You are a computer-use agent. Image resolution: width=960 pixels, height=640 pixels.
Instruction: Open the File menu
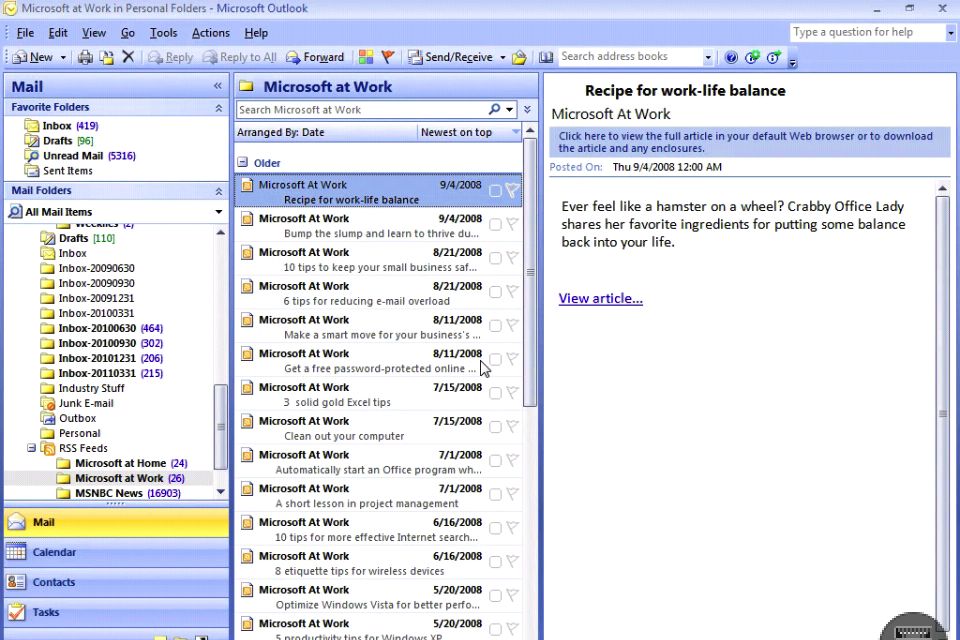(25, 33)
